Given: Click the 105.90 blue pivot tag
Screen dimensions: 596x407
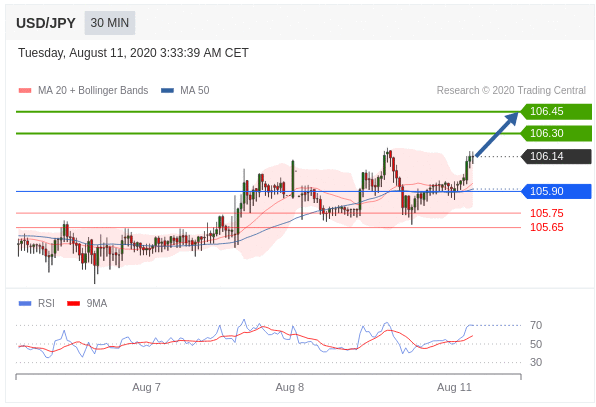Looking at the screenshot, I should [555, 191].
